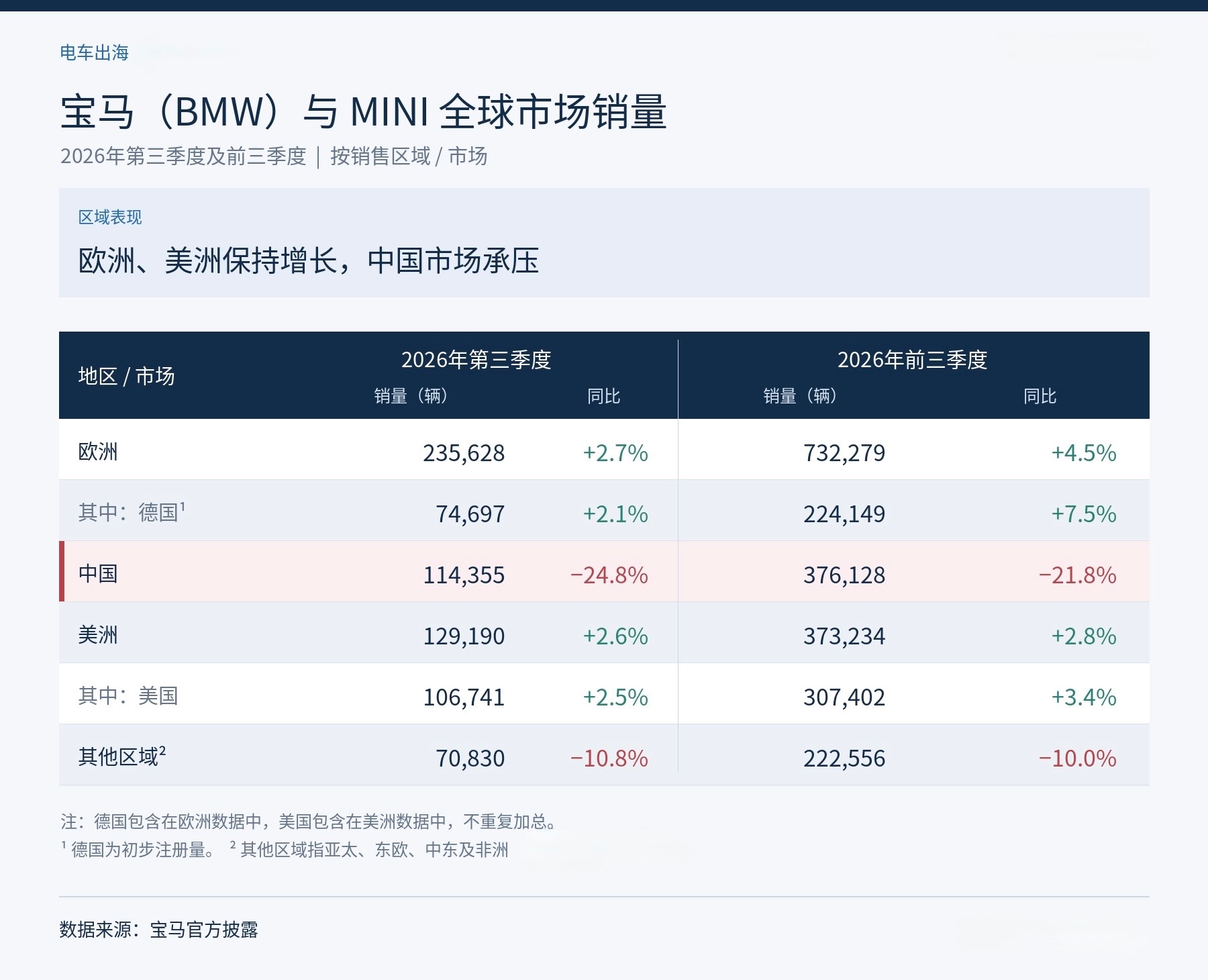Click Europe Q3 sales value 235,628
Screen dimensions: 1208x980
pos(464,453)
